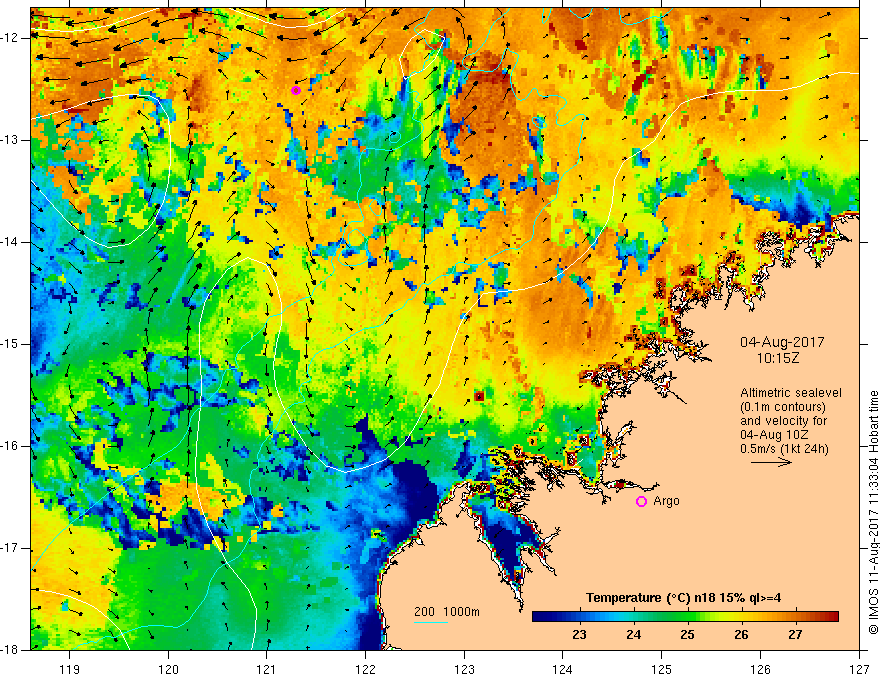The width and height of the screenshot is (880, 680).
Task: Click longitude axis label '123'
Action: 464,669
